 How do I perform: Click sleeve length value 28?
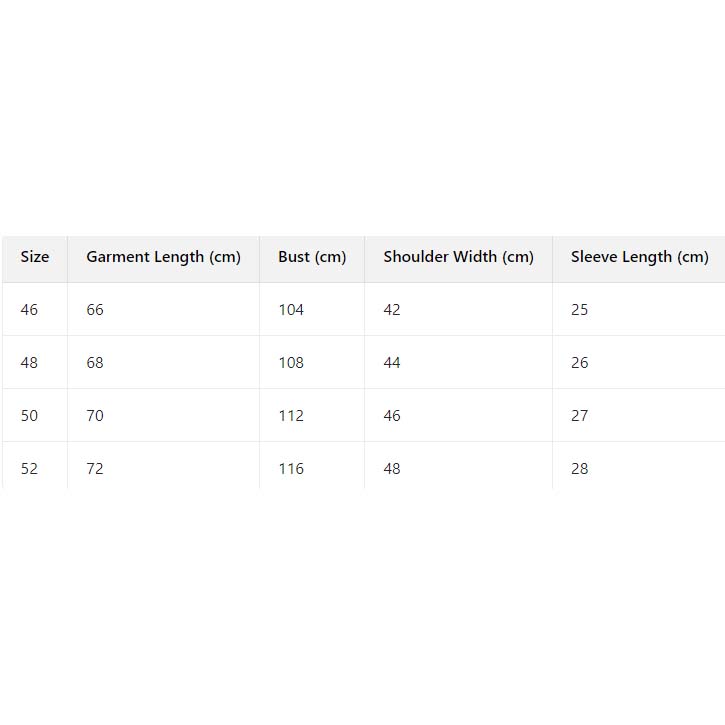(580, 469)
